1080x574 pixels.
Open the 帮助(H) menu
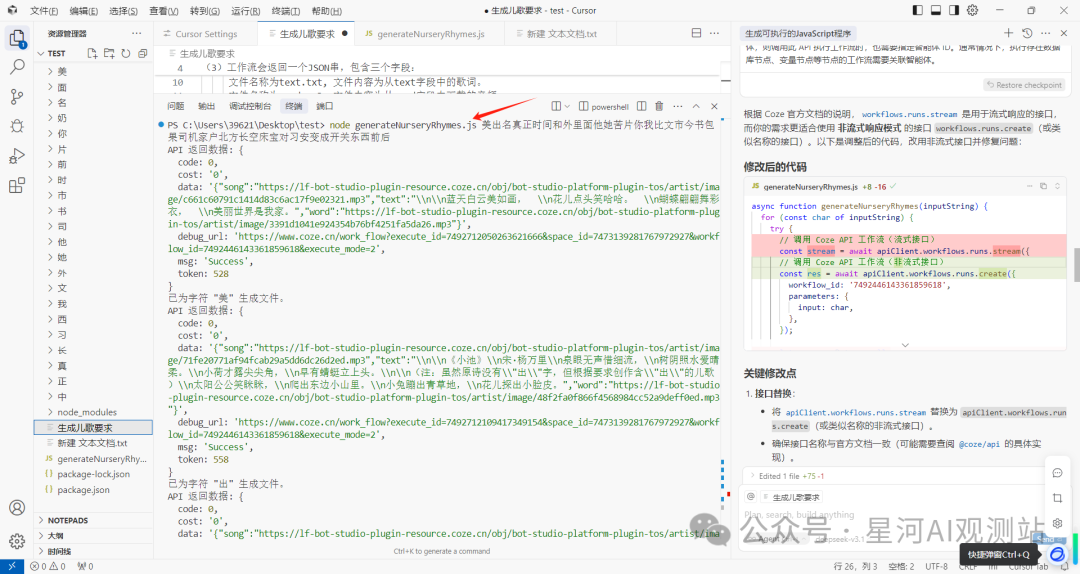[326, 10]
